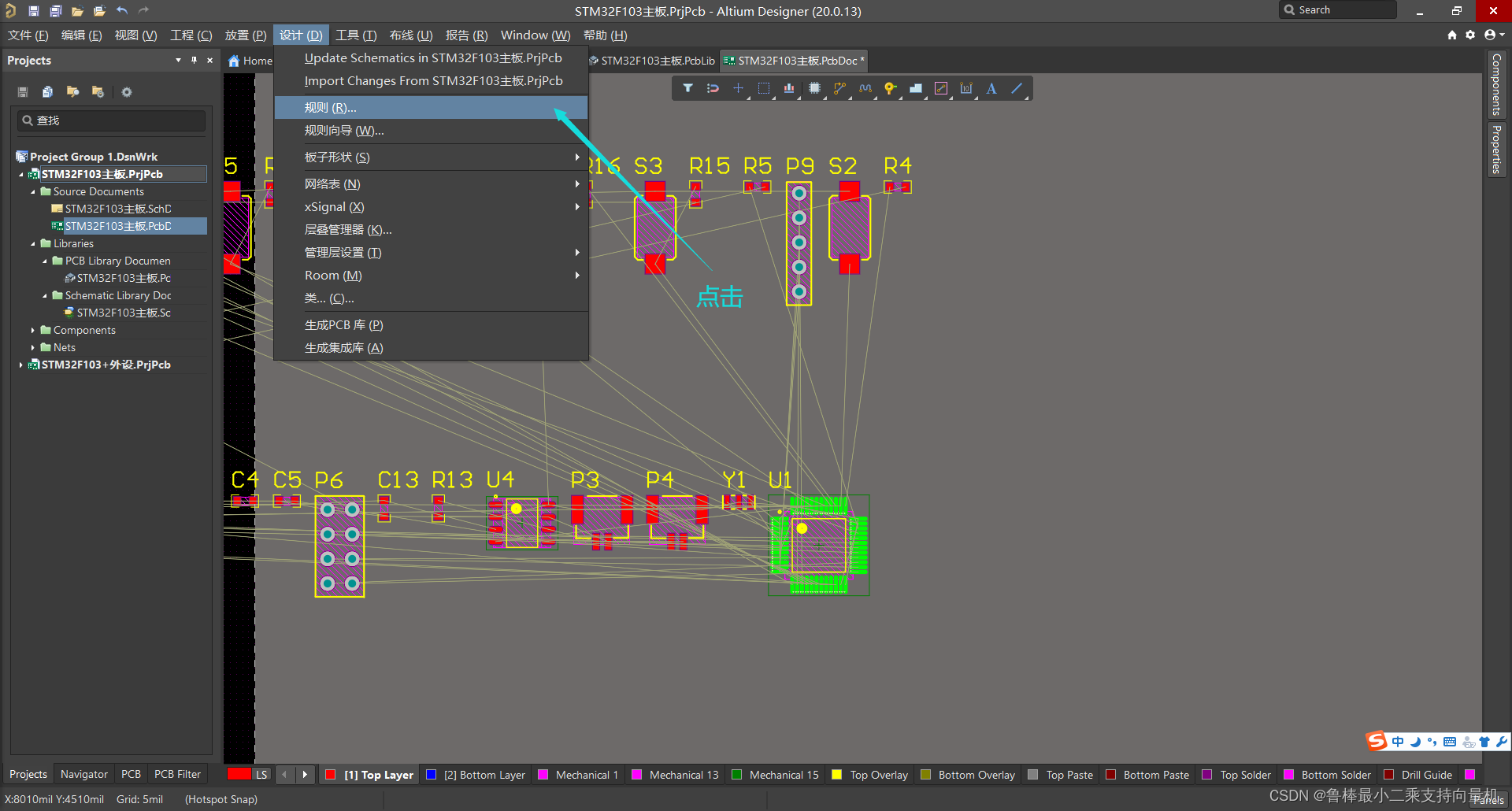Open the Components side panel
The image size is (1512, 811).
[1496, 84]
